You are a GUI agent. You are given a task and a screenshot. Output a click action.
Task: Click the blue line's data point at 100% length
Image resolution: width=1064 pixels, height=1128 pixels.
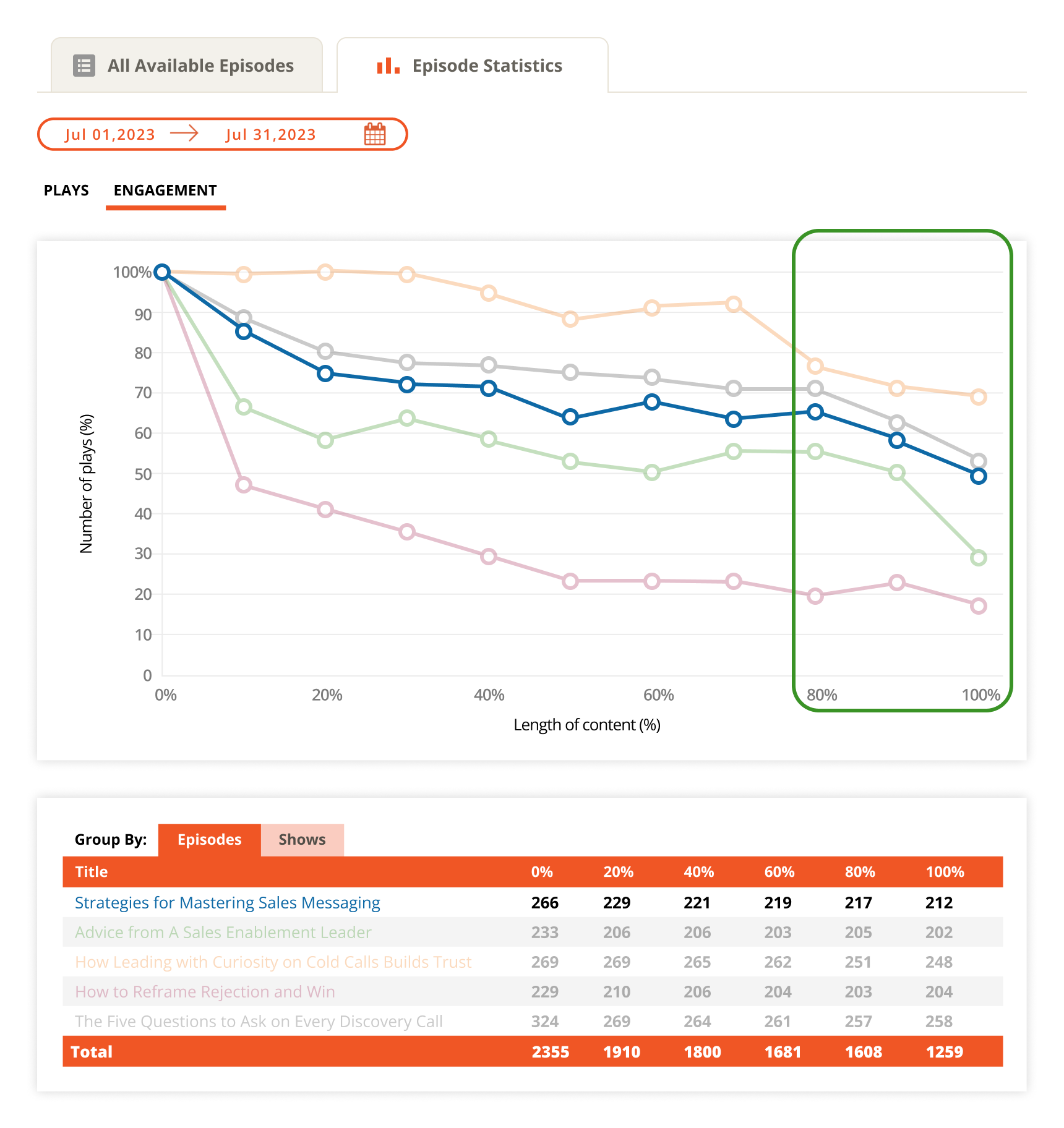point(978,476)
